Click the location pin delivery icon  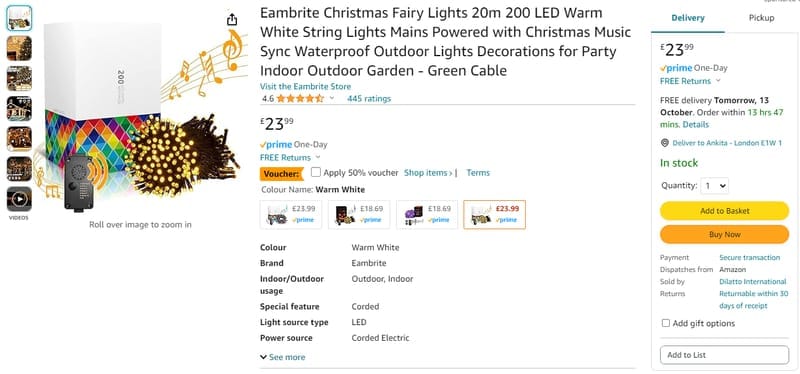(x=664, y=143)
